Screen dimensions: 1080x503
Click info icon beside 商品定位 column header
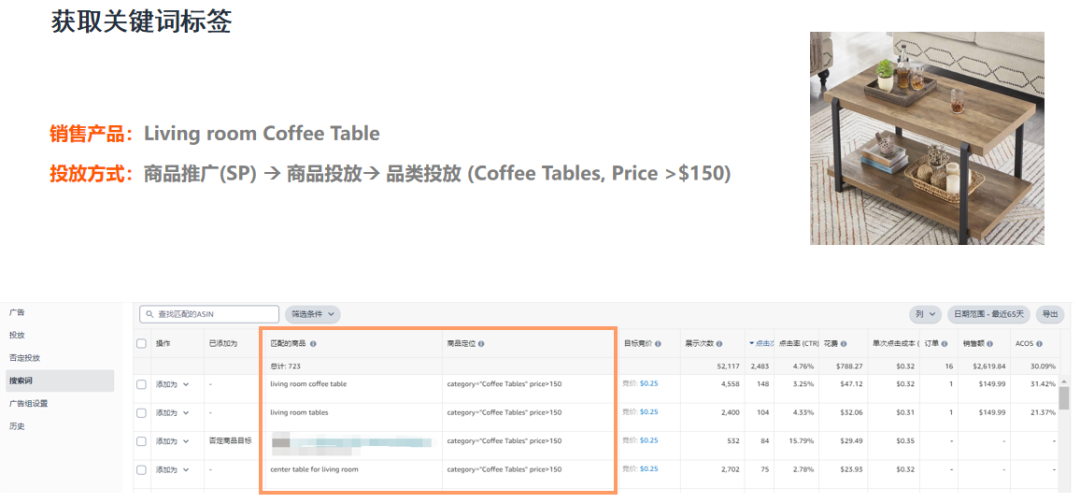tap(481, 343)
